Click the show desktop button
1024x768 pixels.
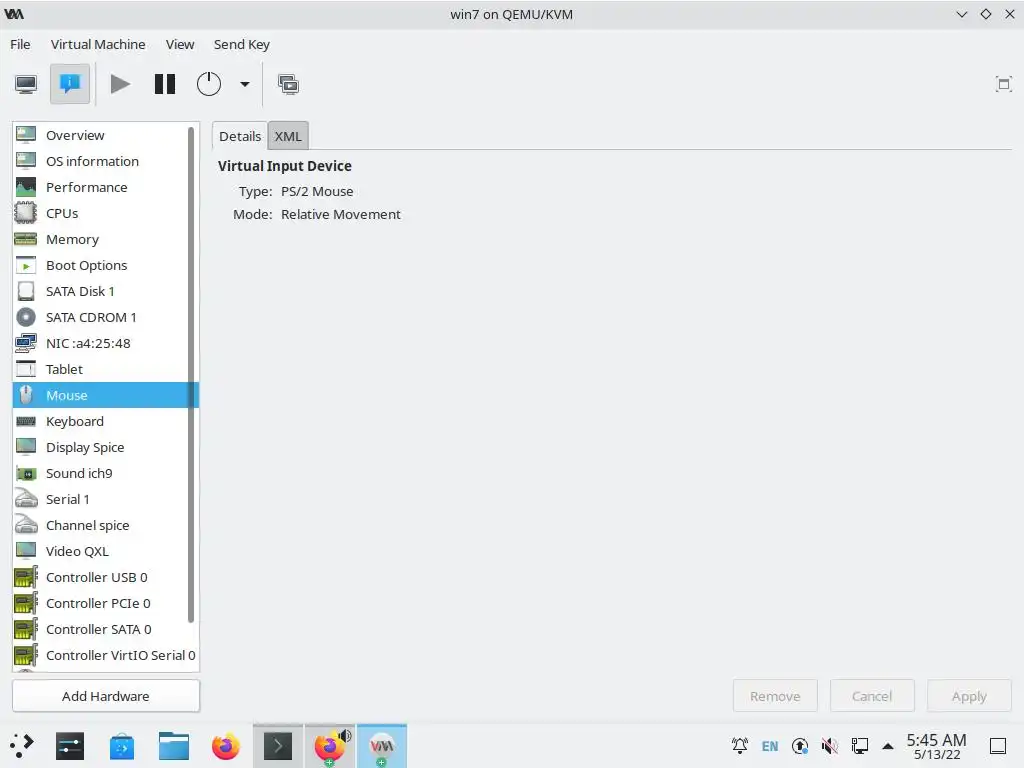[998, 746]
